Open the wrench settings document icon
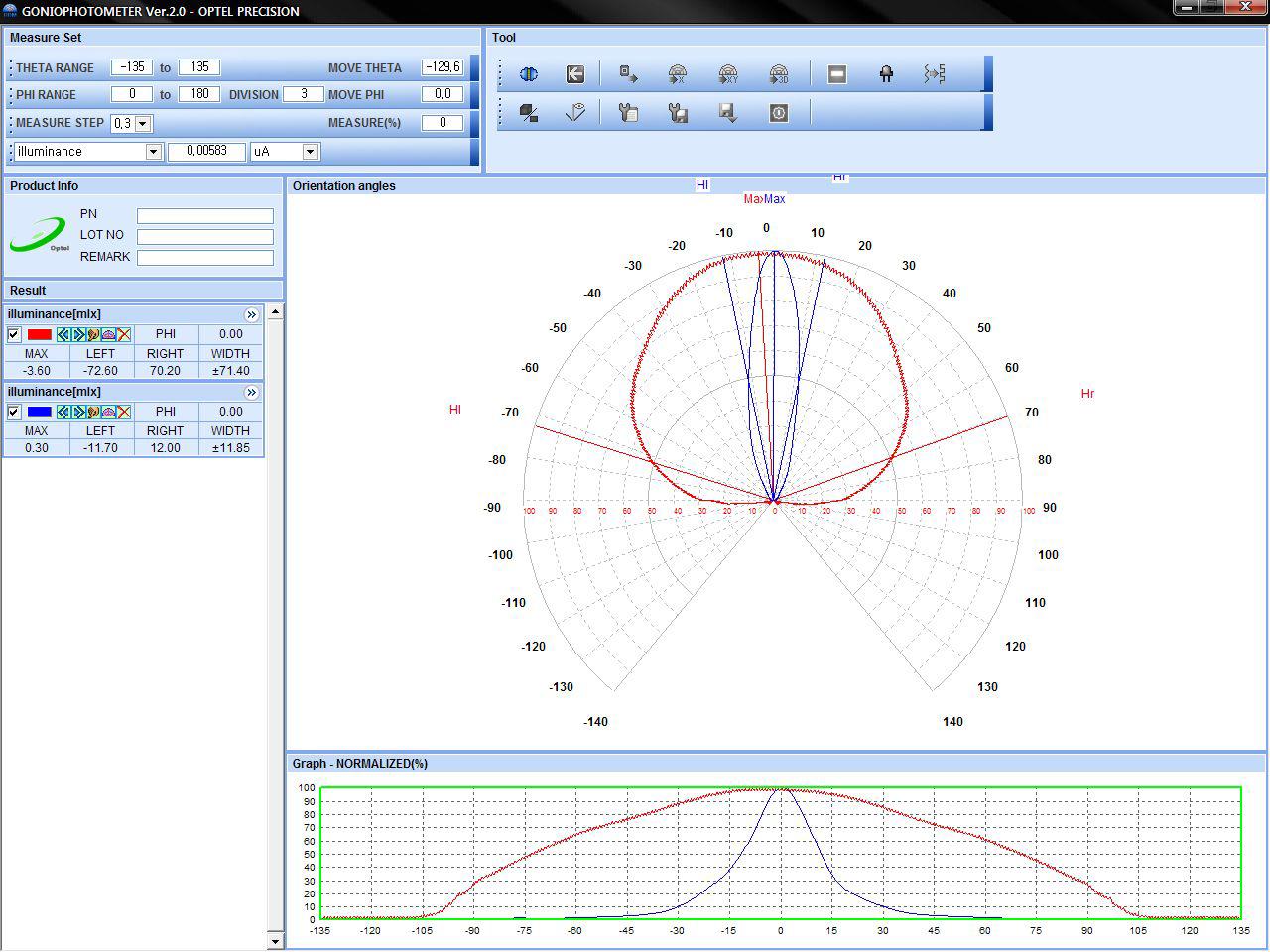The width and height of the screenshot is (1270, 952). point(628,113)
